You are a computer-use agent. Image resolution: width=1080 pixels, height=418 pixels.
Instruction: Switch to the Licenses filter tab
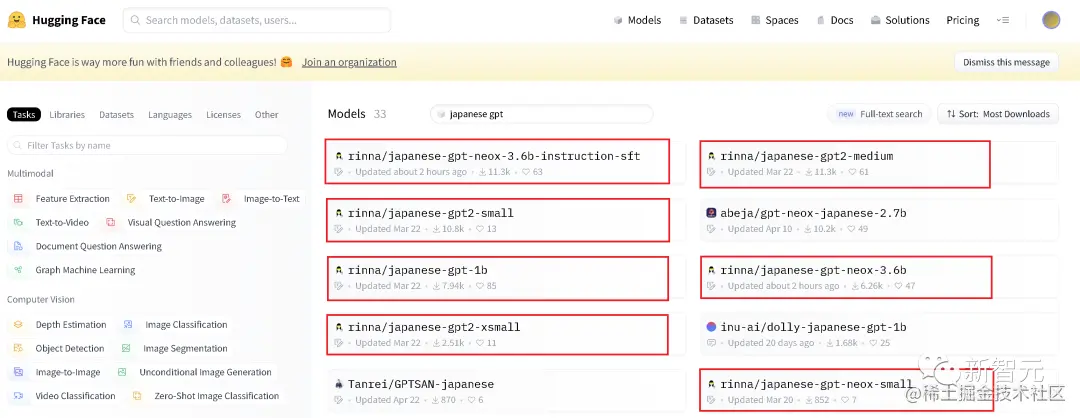[x=223, y=114]
